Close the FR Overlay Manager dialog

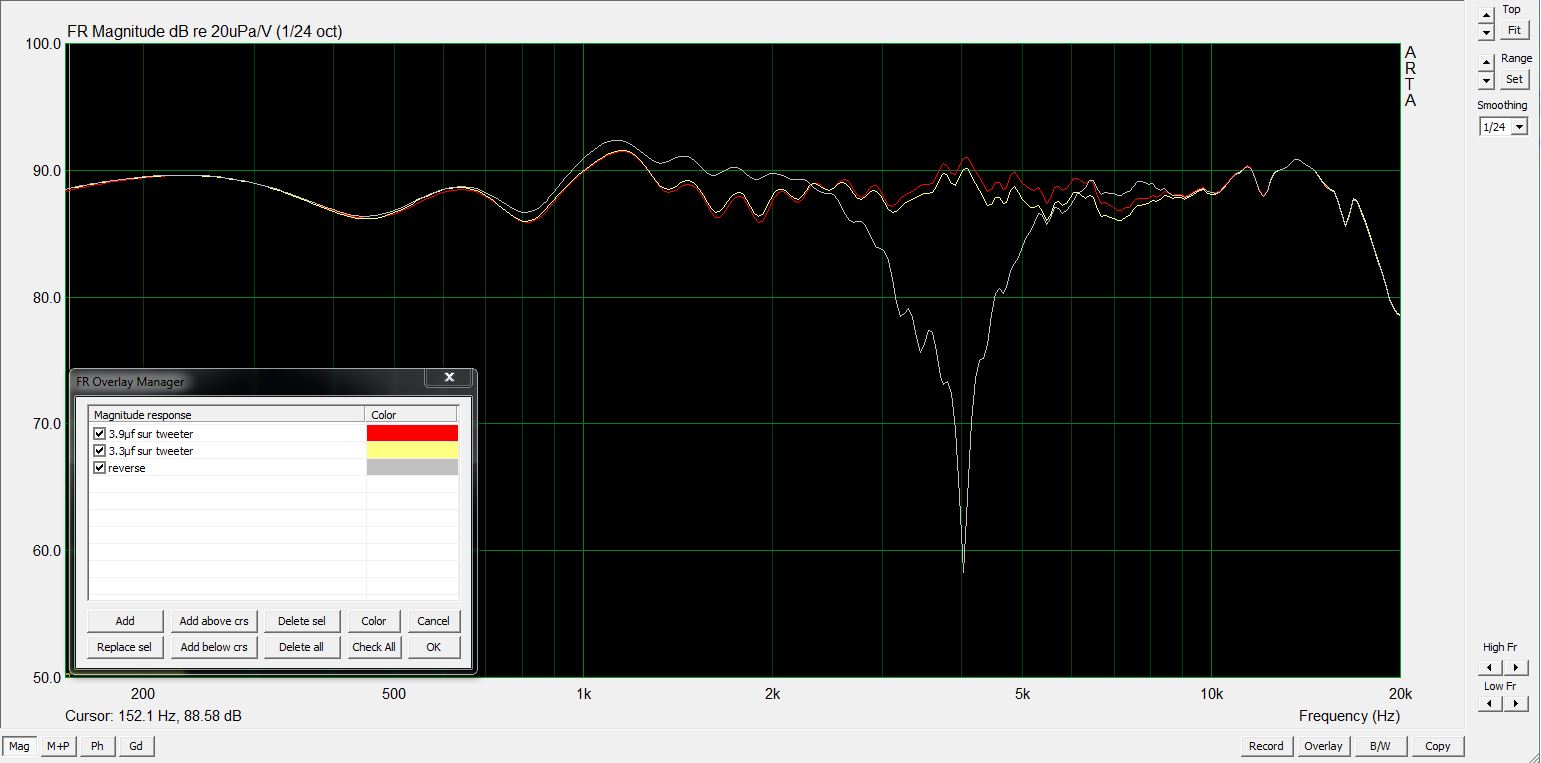click(449, 378)
